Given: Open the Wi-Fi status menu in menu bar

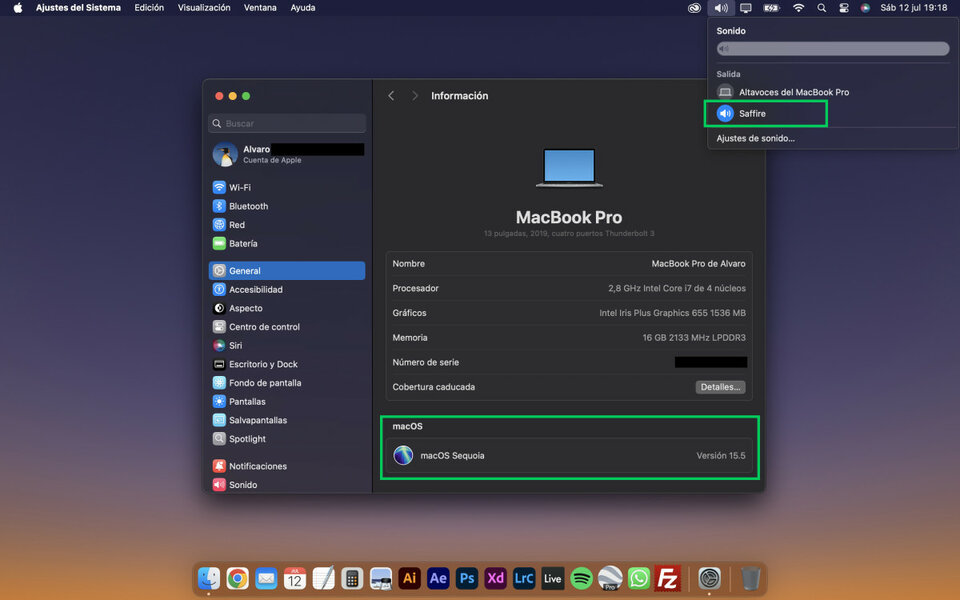Looking at the screenshot, I should tap(798, 8).
